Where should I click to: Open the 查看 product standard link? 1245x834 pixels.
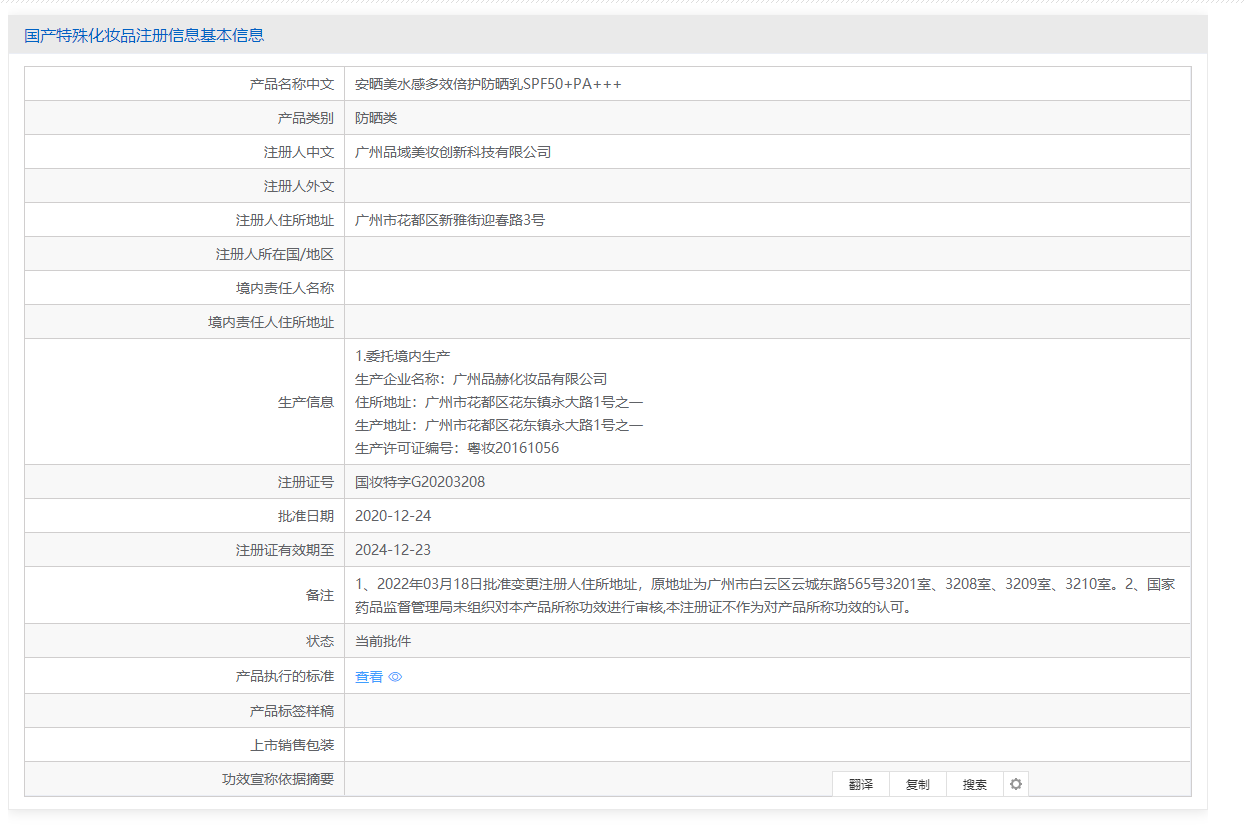point(369,677)
